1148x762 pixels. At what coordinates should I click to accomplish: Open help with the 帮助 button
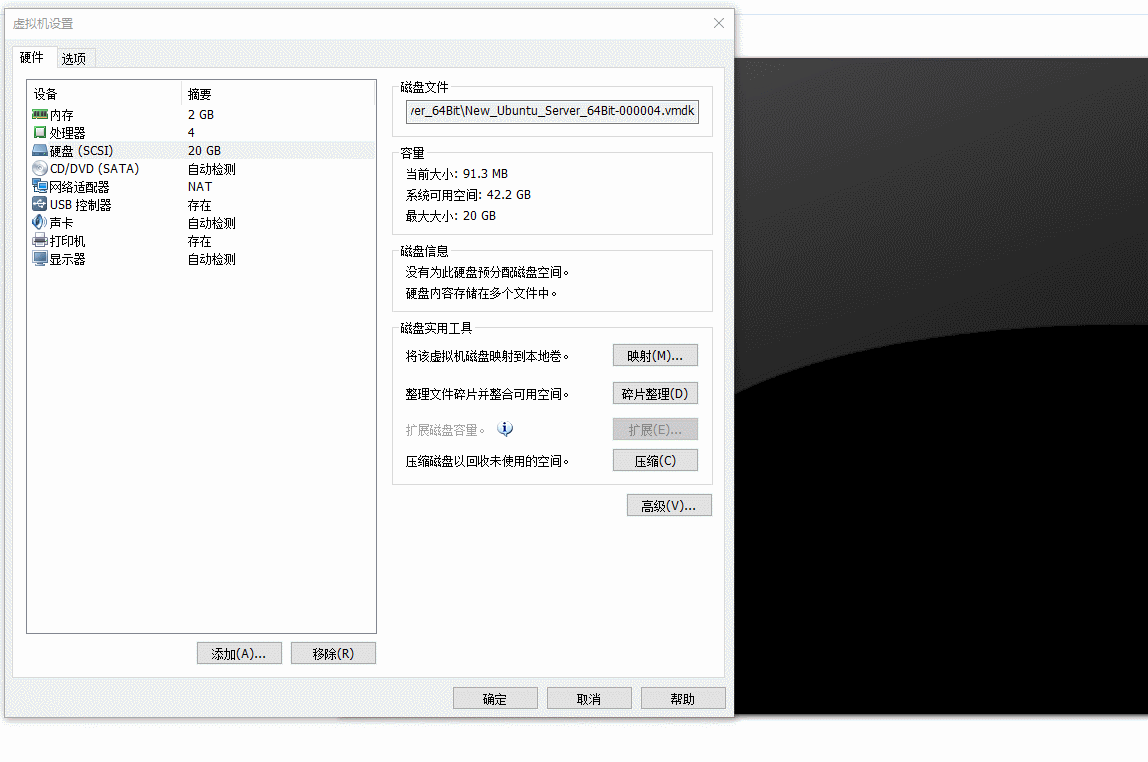pyautogui.click(x=683, y=698)
